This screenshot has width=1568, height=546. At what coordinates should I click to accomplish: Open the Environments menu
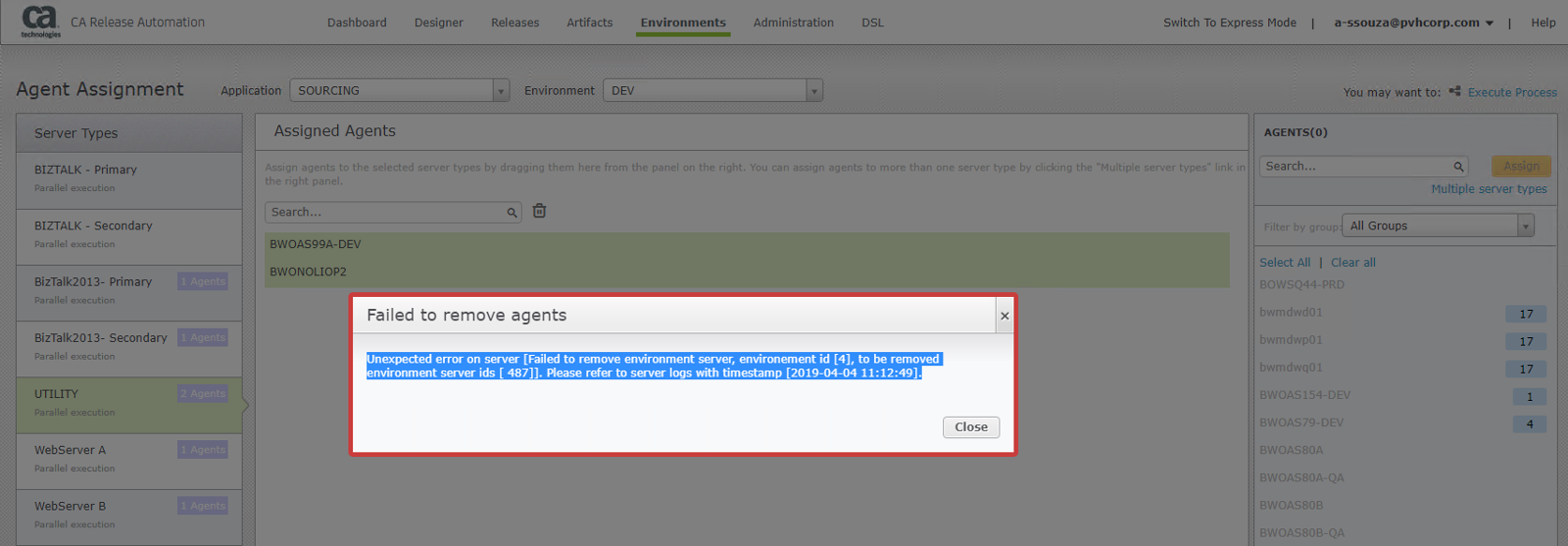[x=683, y=23]
